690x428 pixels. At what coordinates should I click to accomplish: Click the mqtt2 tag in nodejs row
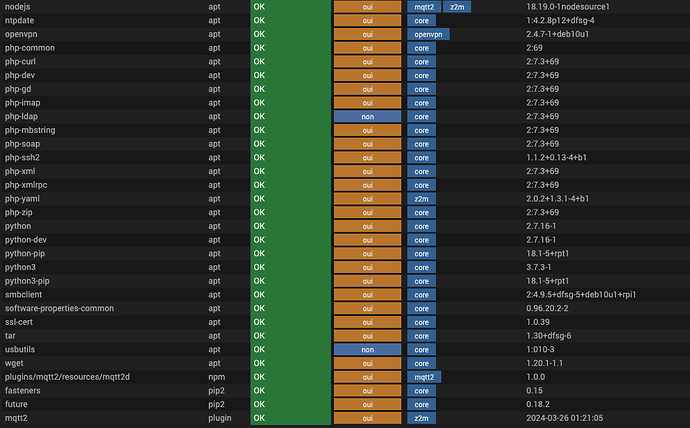[x=424, y=7]
